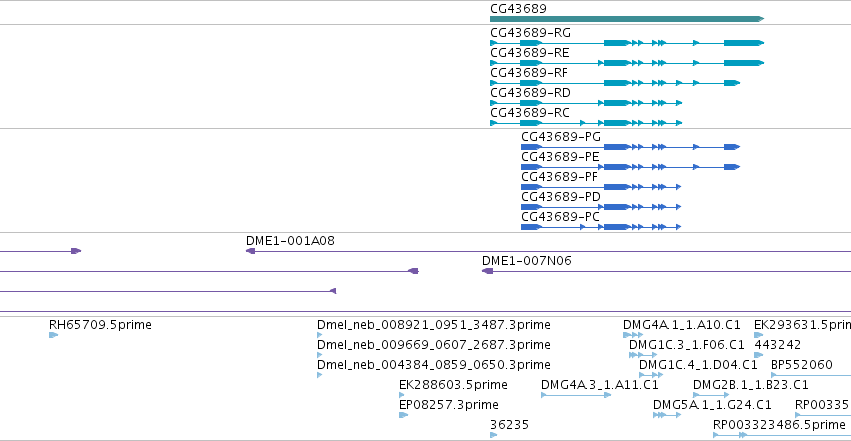The image size is (851, 441).
Task: Select transcript CG43689-RE label
Action: point(530,53)
